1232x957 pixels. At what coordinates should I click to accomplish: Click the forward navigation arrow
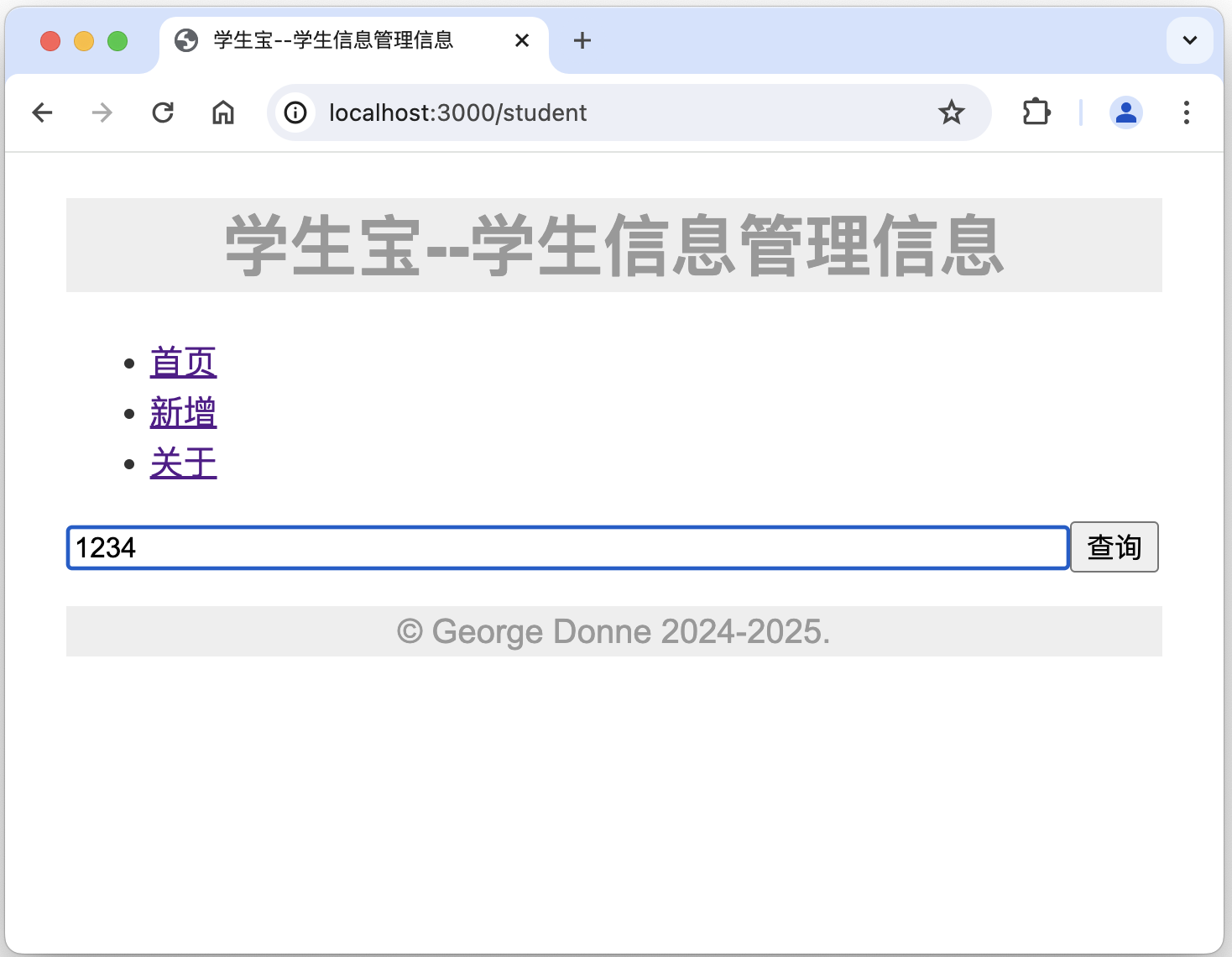[102, 112]
